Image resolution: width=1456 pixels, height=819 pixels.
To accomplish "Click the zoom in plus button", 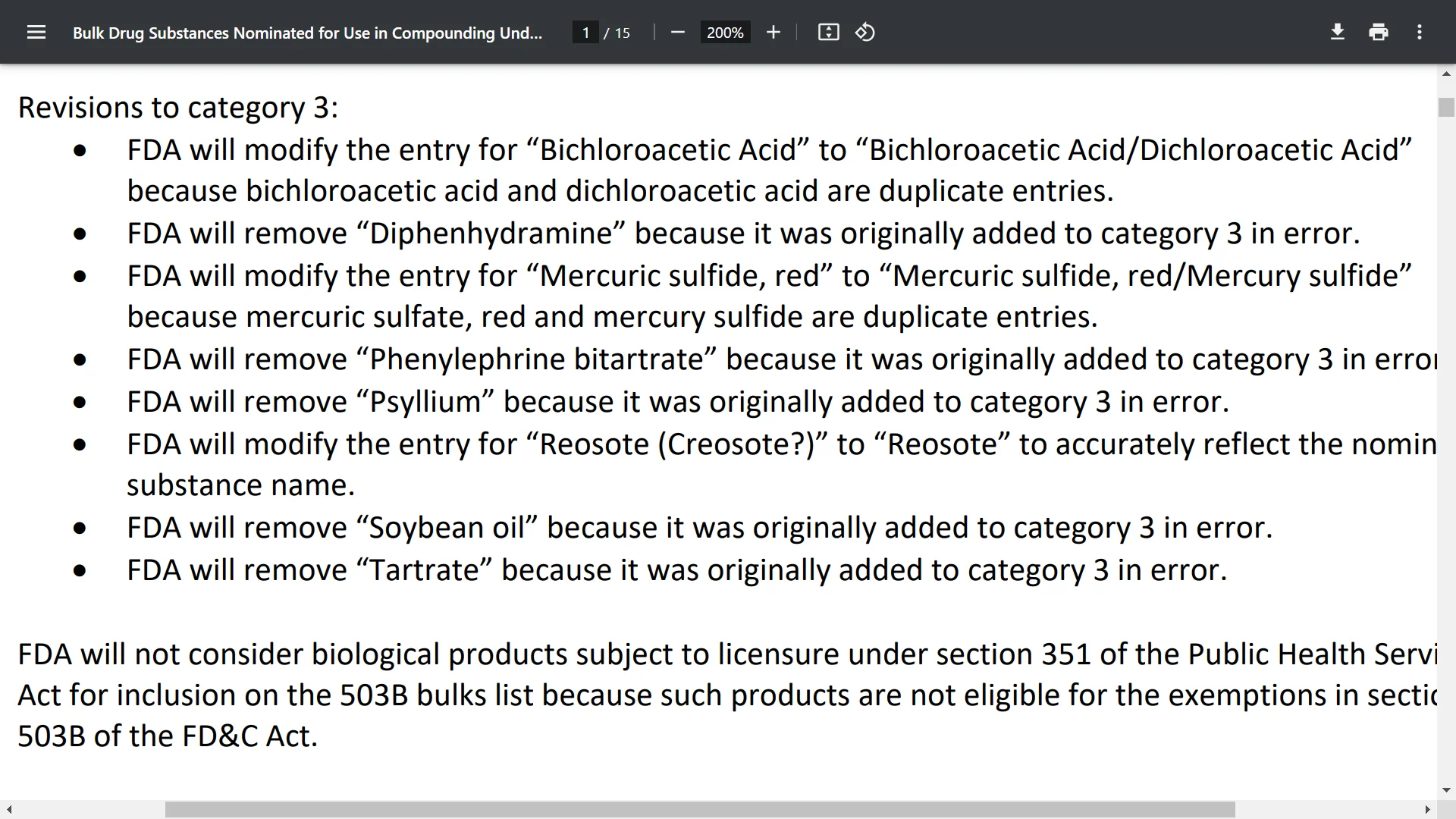I will pos(773,32).
